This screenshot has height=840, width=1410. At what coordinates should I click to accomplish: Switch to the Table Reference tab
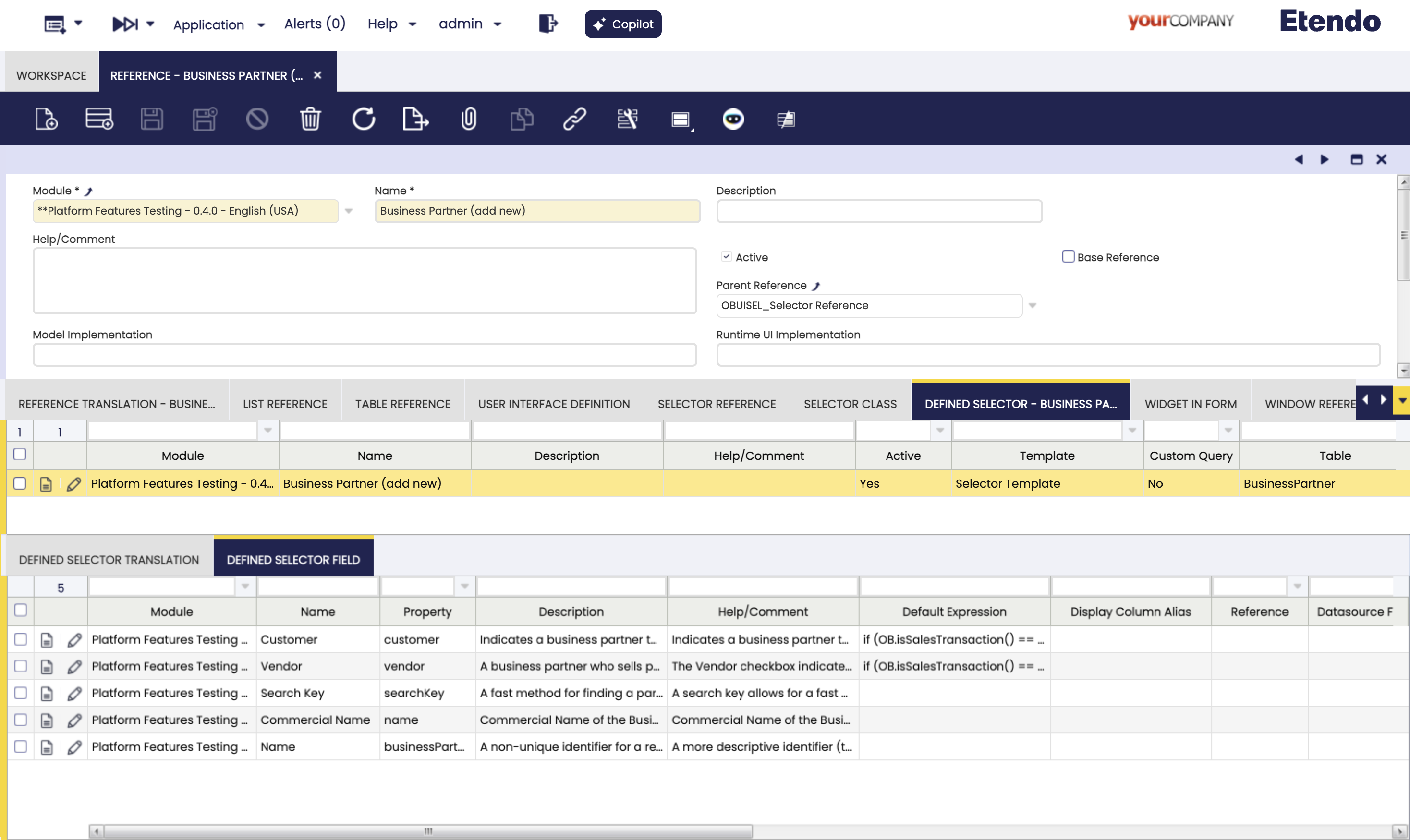coord(402,404)
